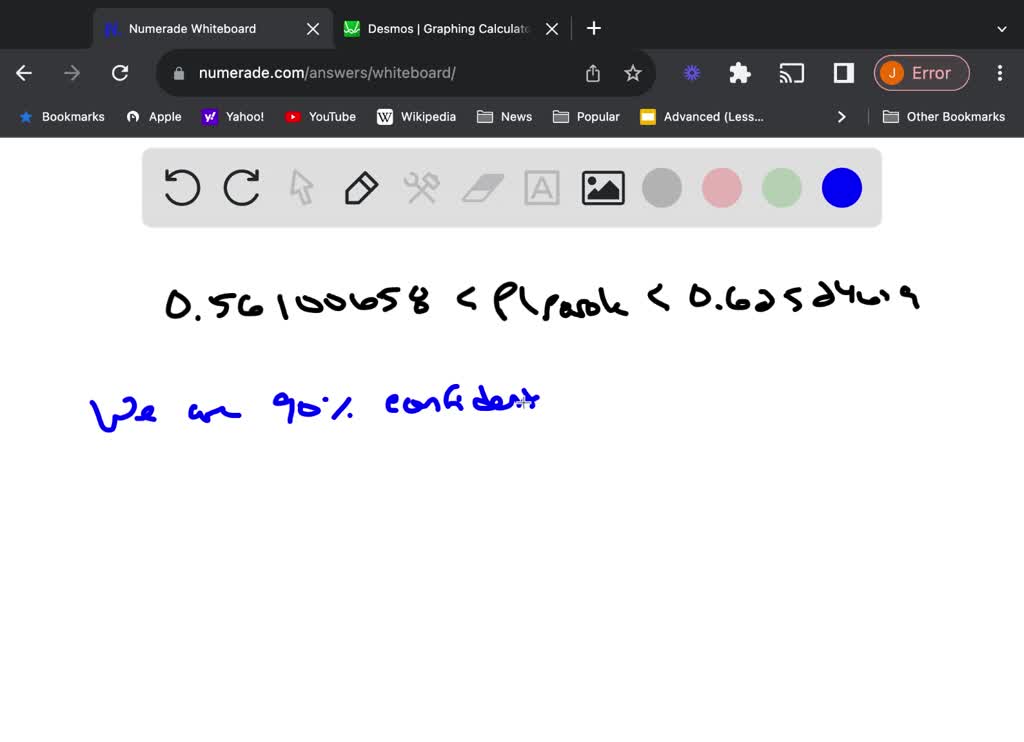This screenshot has width=1024, height=742.
Task: Click the redo arrow on whiteboard toolbar
Action: (x=242, y=188)
